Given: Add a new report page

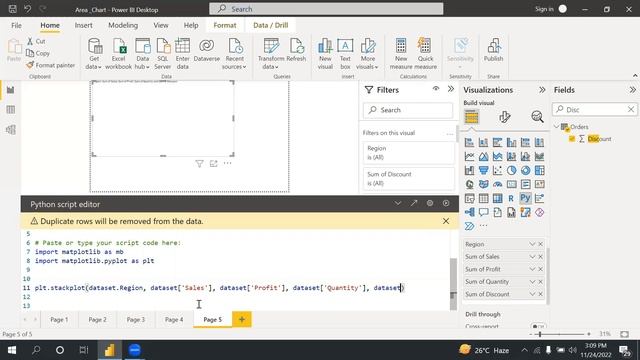Looking at the screenshot, I should pos(242,319).
